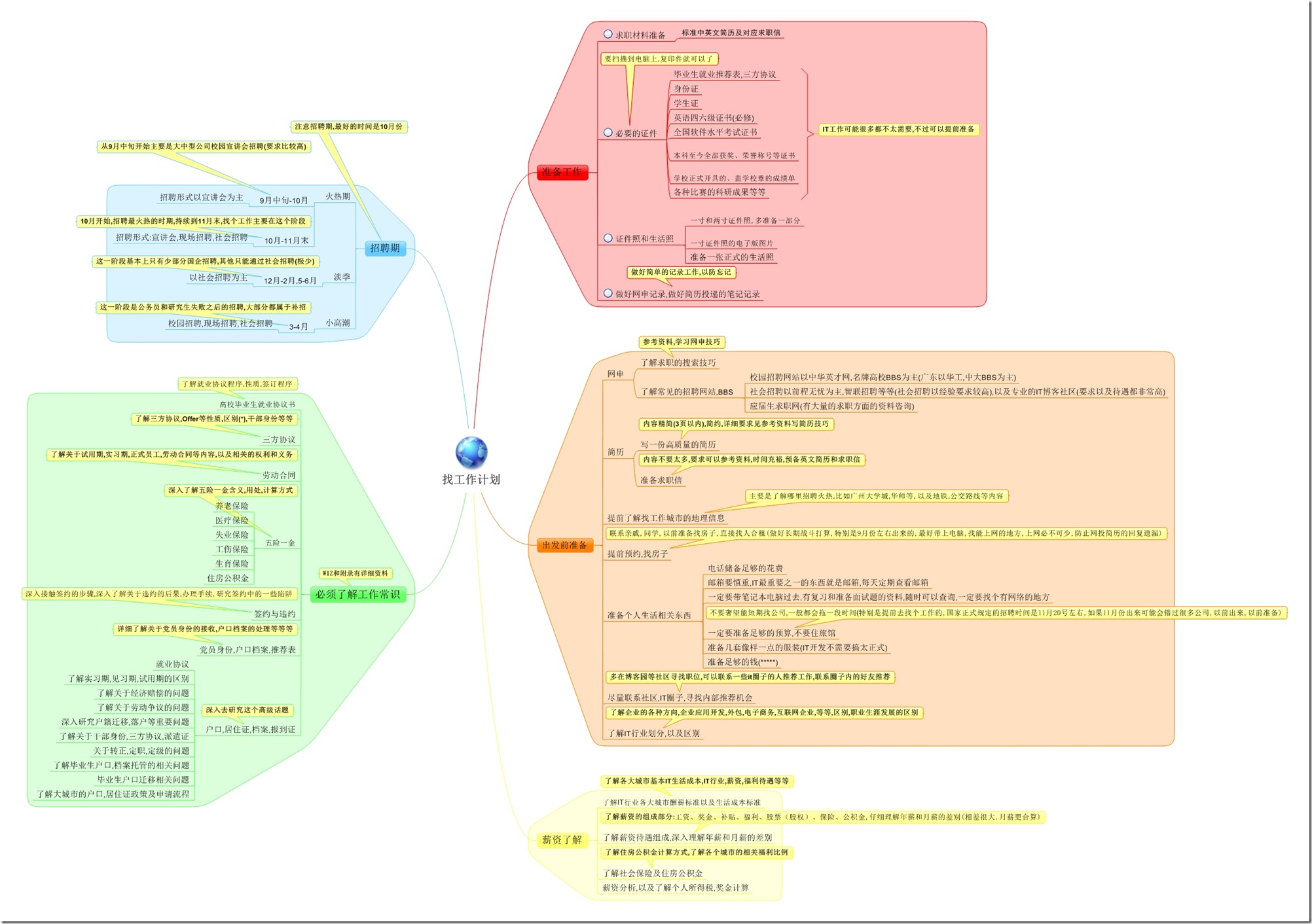This screenshot has width=1312, height=924.
Task: Select the 9月中旬-10月 node
Action: (x=283, y=200)
